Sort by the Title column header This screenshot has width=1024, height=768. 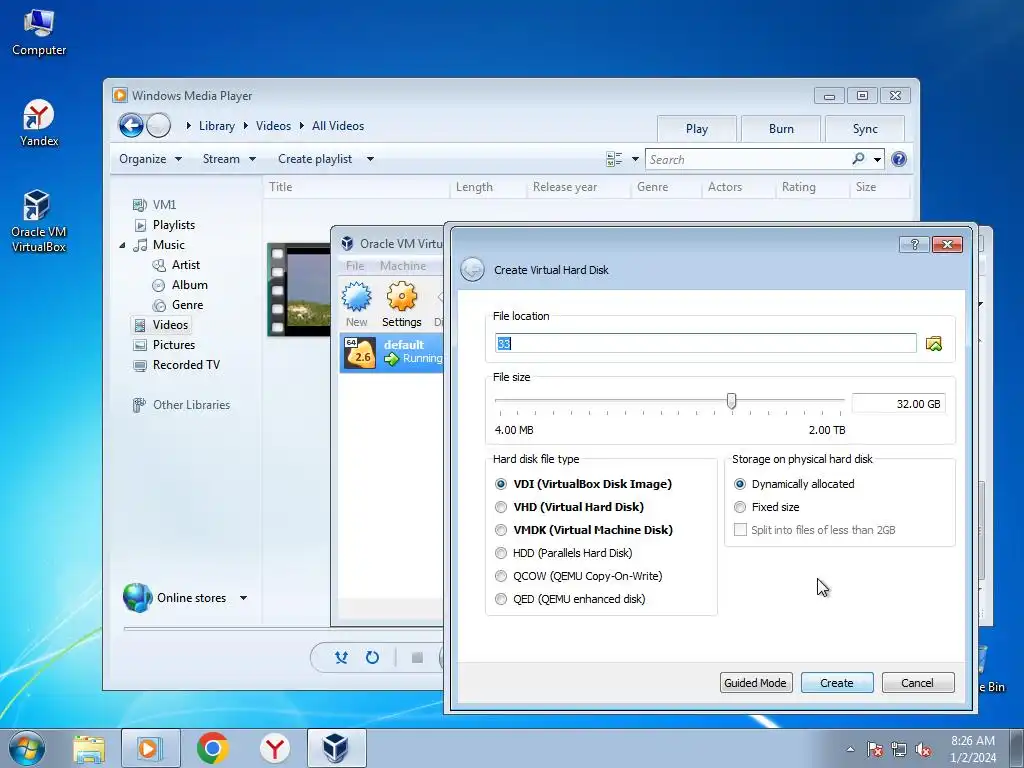[x=357, y=187]
